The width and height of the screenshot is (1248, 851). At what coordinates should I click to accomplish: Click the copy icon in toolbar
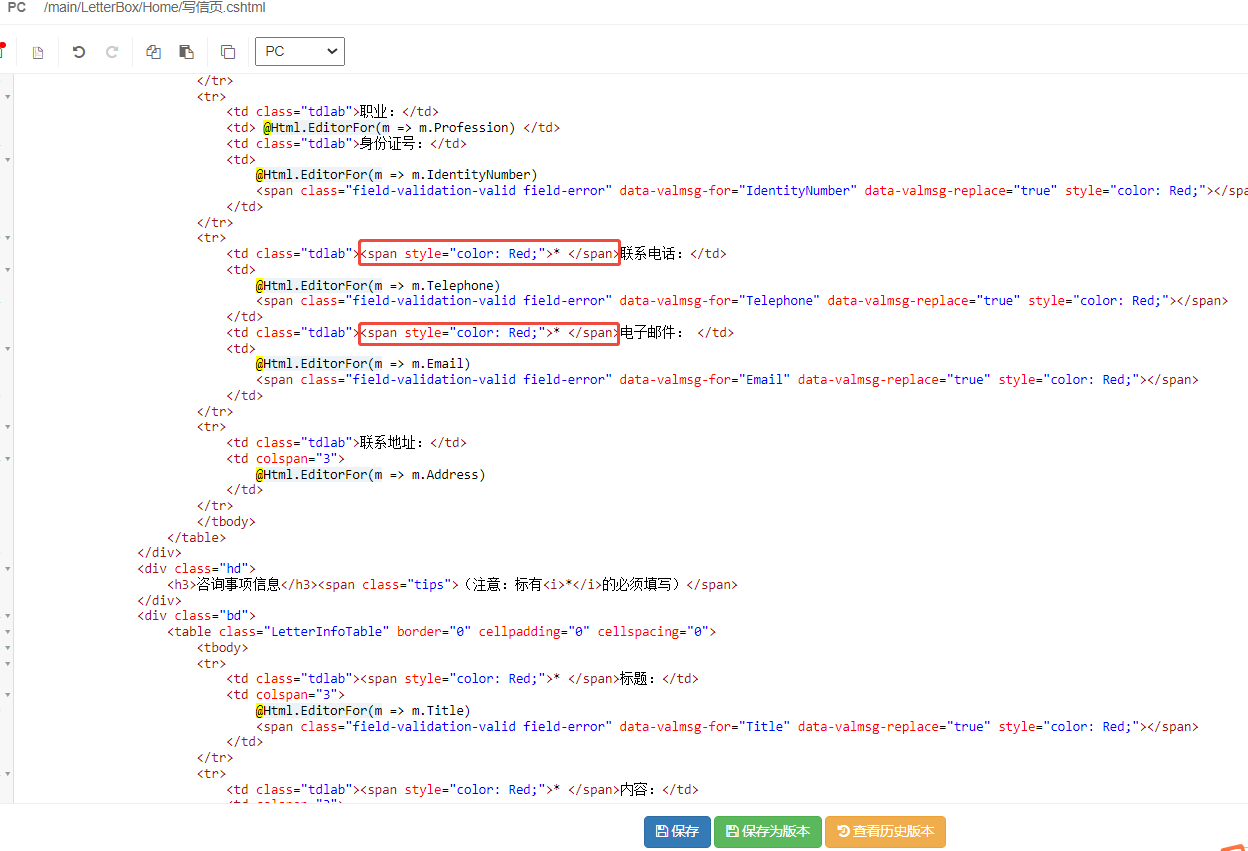tap(153, 52)
